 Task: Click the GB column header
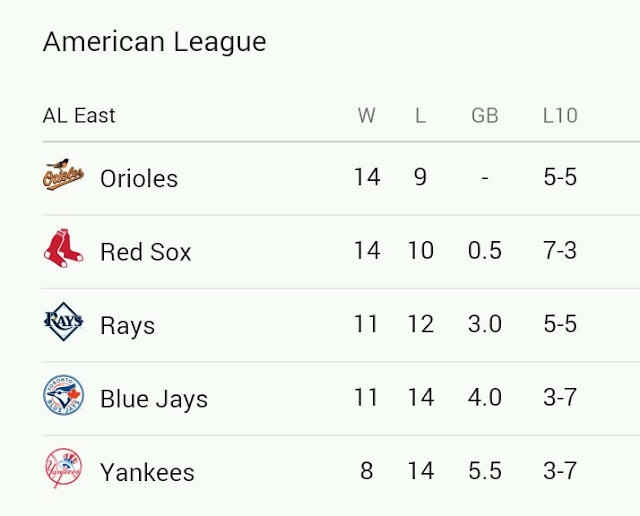(x=485, y=116)
